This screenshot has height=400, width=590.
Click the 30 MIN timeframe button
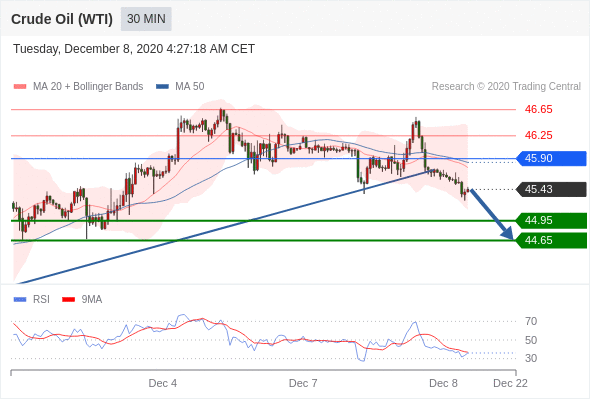[x=146, y=19]
